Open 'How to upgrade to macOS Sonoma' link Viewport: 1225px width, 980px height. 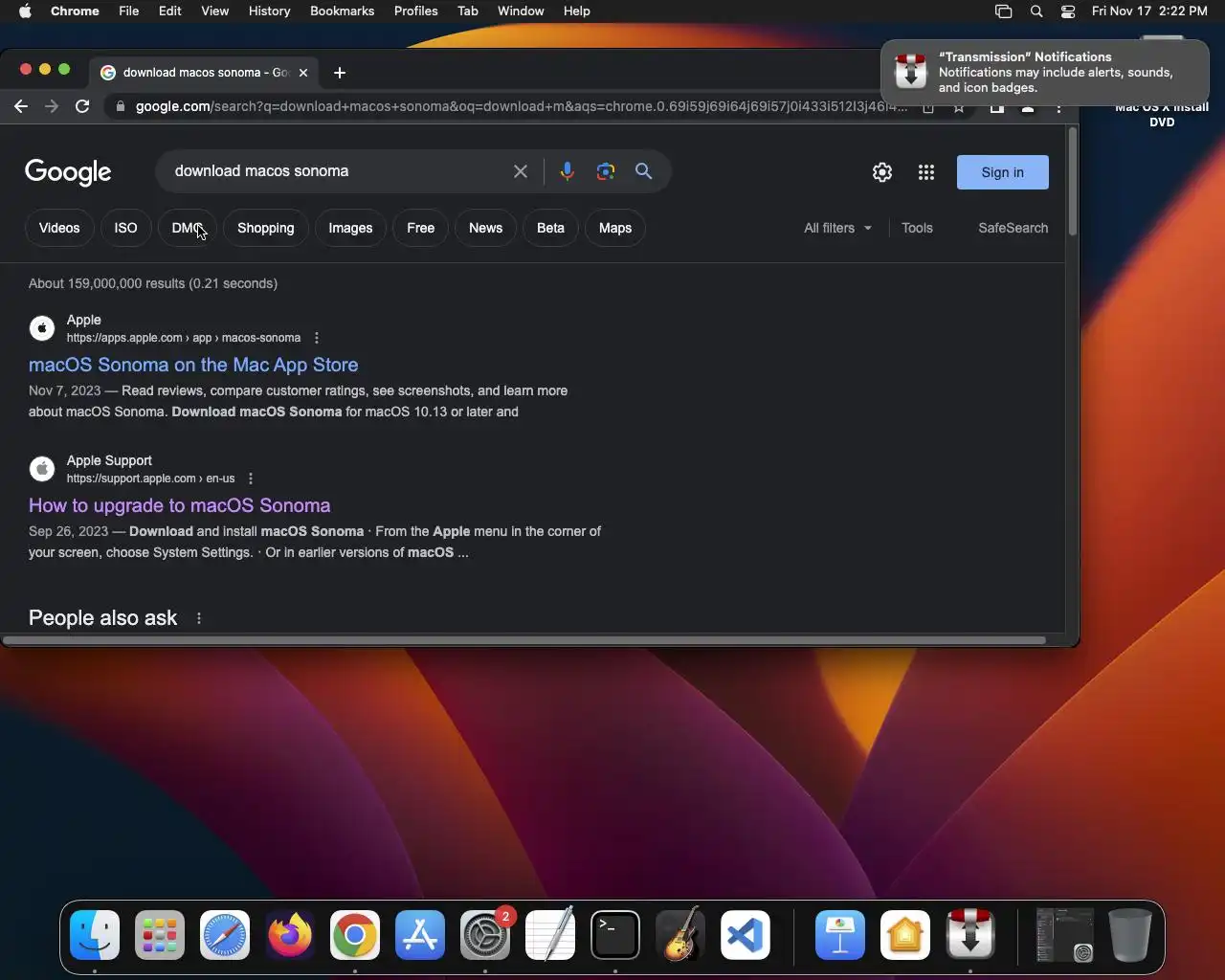(179, 505)
